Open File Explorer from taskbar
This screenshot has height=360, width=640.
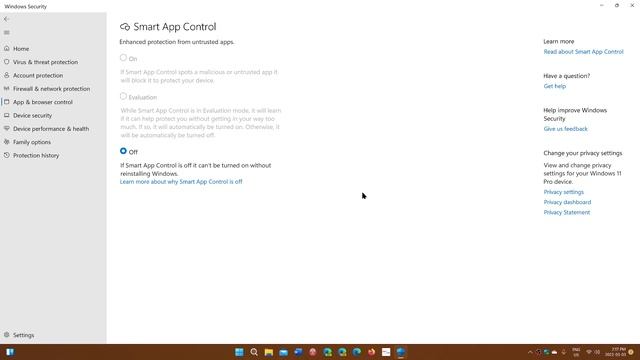point(269,352)
